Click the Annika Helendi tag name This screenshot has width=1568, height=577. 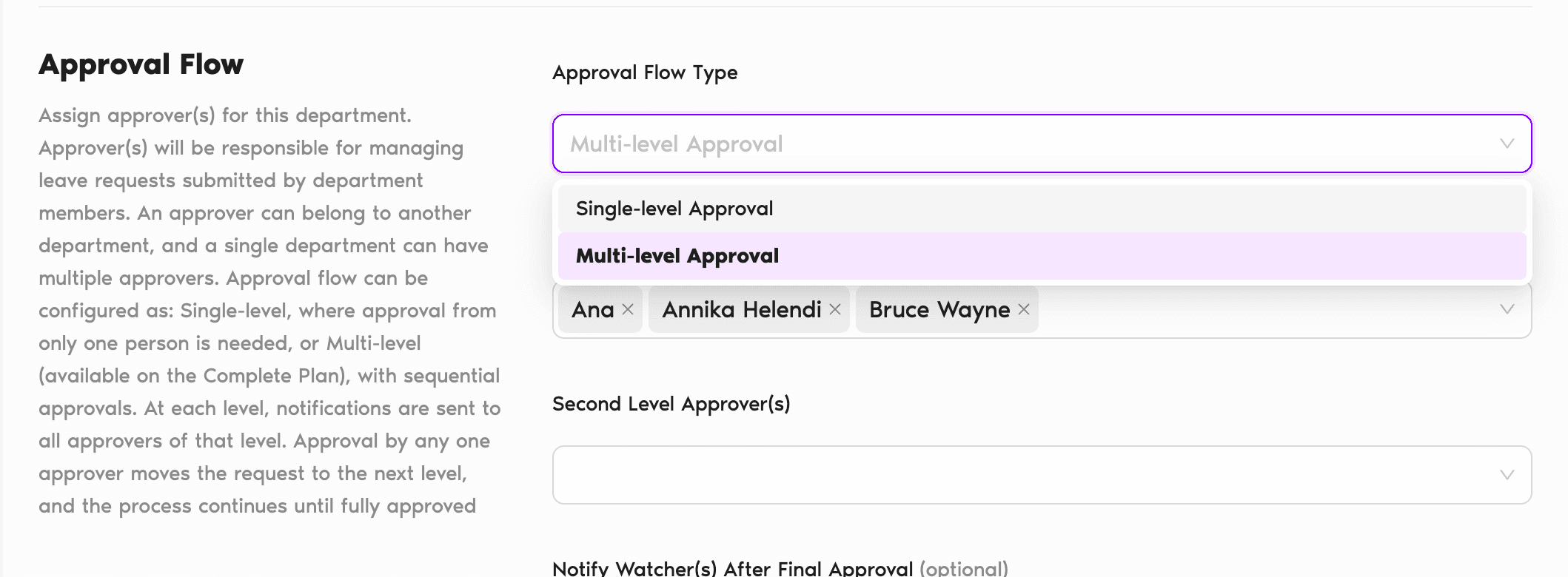coord(742,309)
